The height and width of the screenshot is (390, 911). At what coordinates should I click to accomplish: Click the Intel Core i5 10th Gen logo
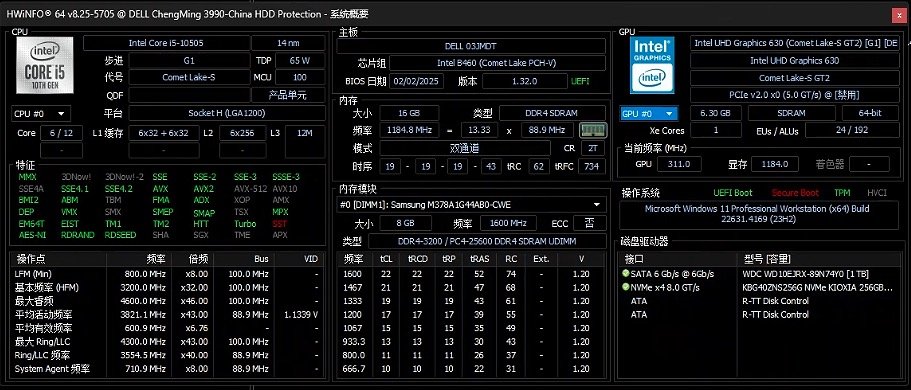coord(45,65)
